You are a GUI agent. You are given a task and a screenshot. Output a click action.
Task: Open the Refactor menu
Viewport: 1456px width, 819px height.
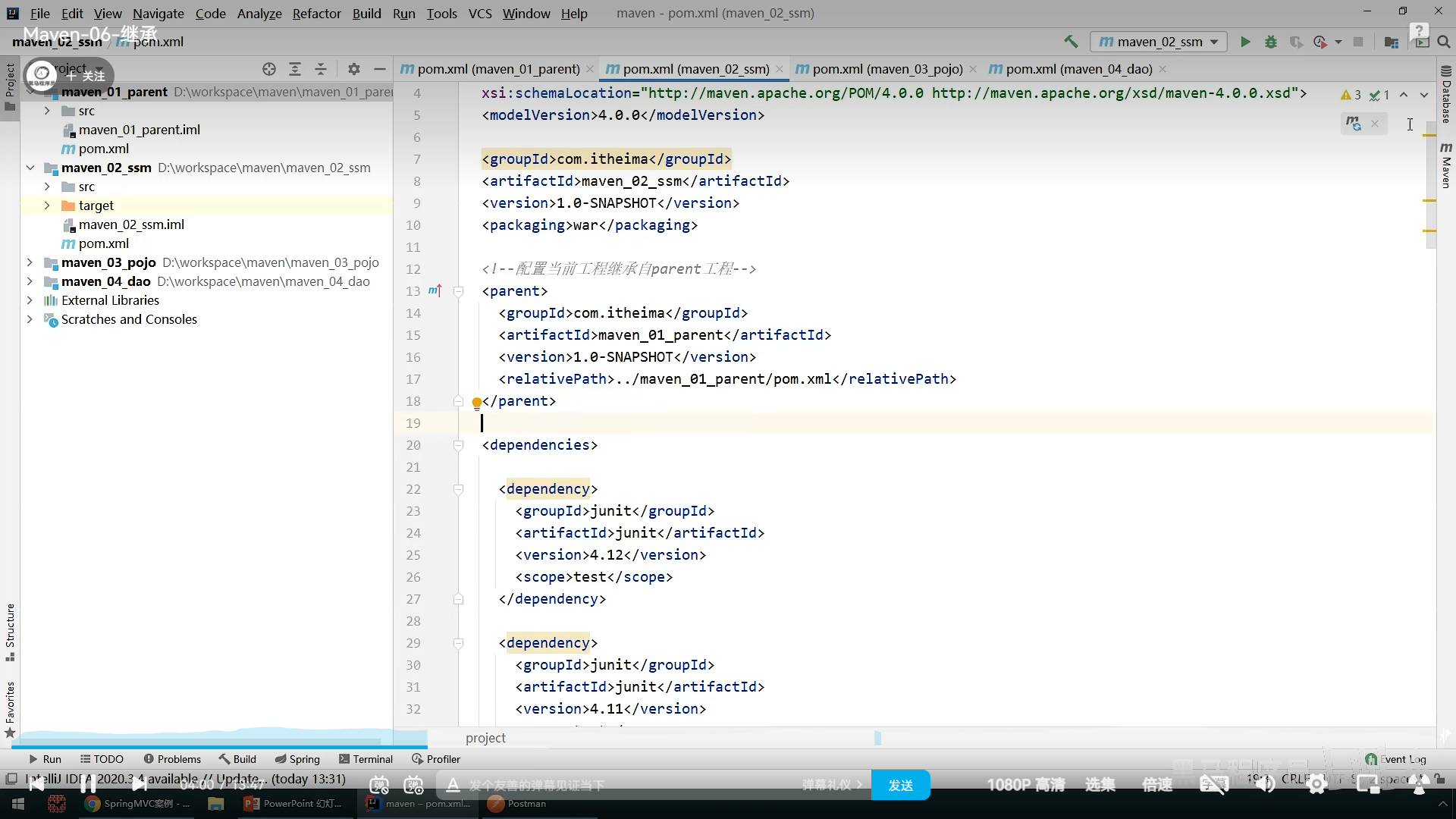(316, 14)
